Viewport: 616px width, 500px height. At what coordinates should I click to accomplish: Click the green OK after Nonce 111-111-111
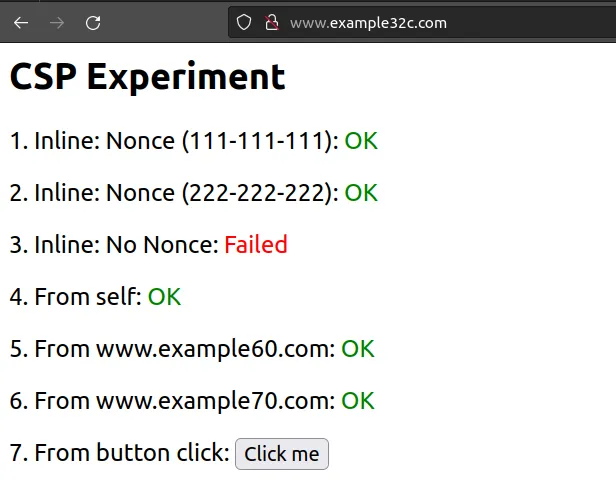coord(361,141)
